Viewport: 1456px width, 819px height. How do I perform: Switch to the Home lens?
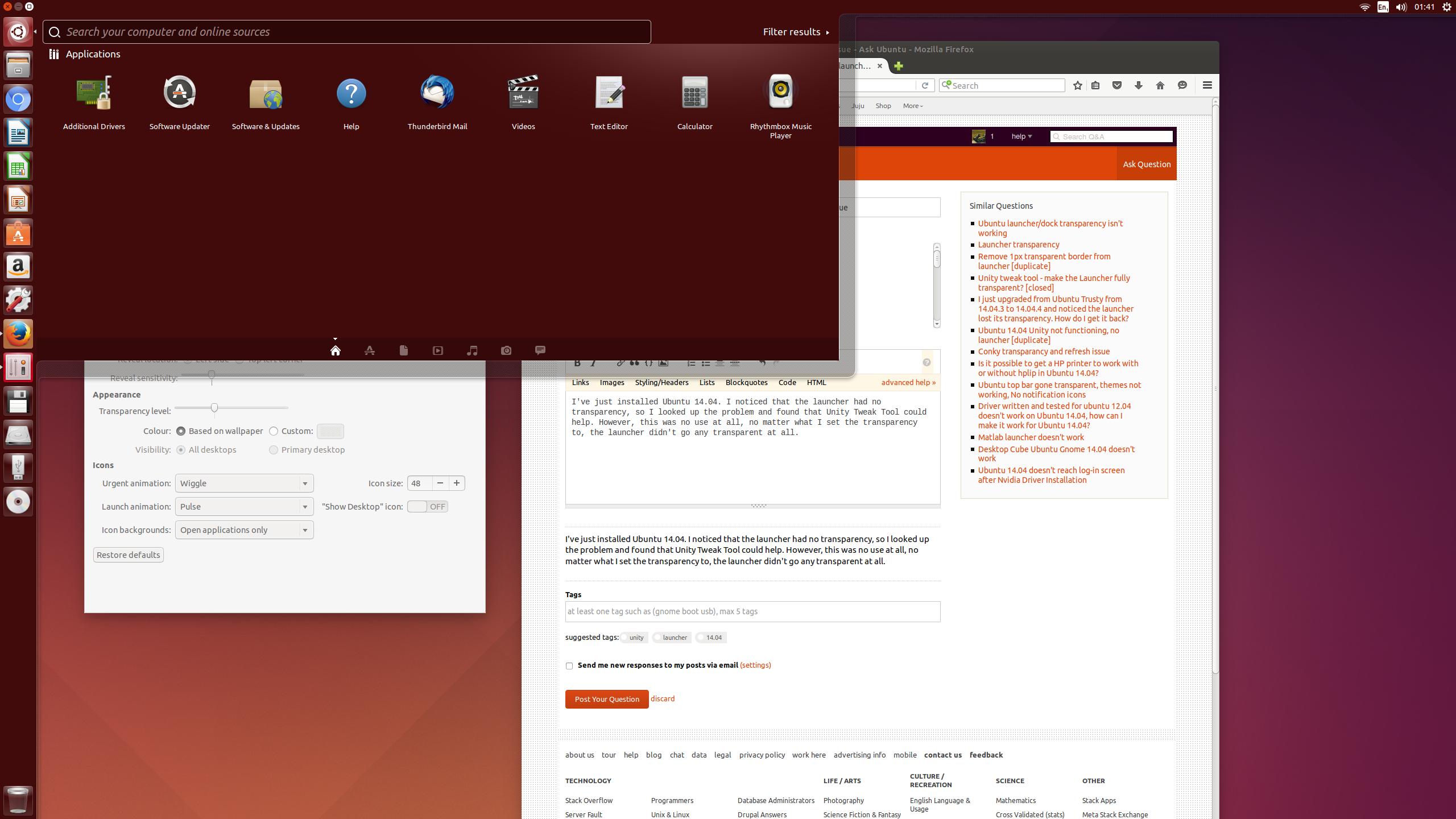[x=336, y=350]
